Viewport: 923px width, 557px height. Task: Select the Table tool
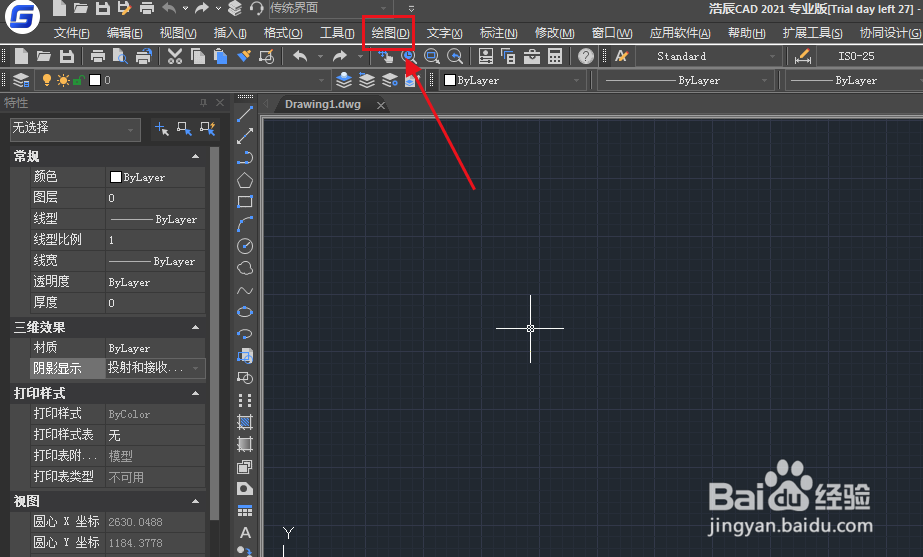[x=245, y=510]
